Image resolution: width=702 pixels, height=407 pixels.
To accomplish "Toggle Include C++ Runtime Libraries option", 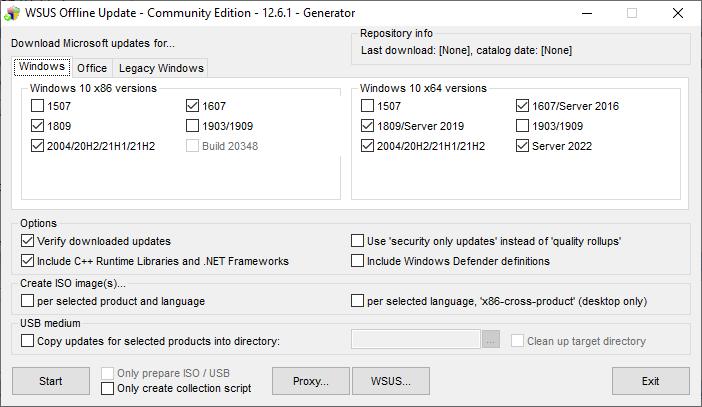I will pos(27,261).
